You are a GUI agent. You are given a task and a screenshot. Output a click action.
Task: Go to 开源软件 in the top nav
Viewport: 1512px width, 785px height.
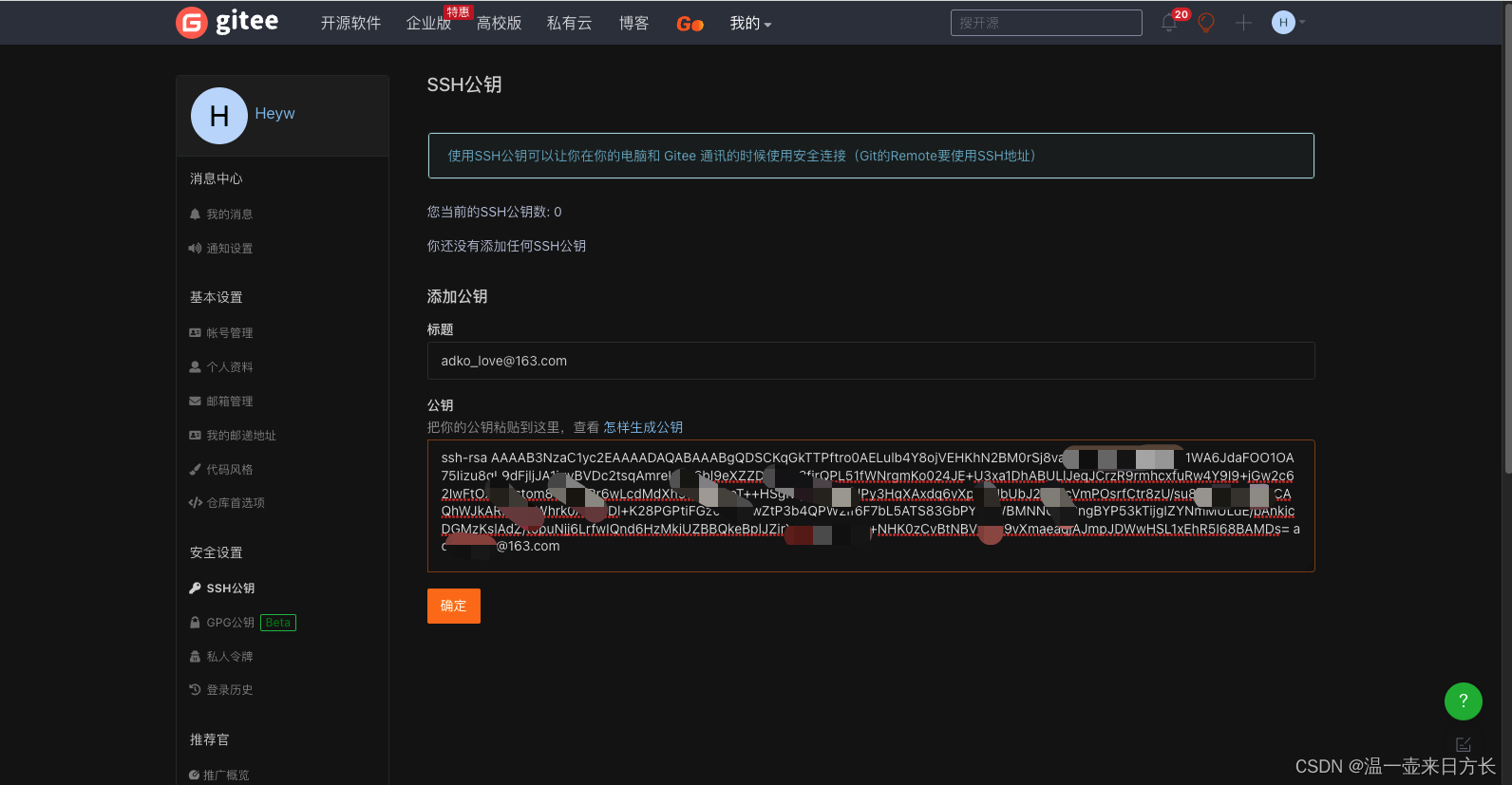click(350, 23)
